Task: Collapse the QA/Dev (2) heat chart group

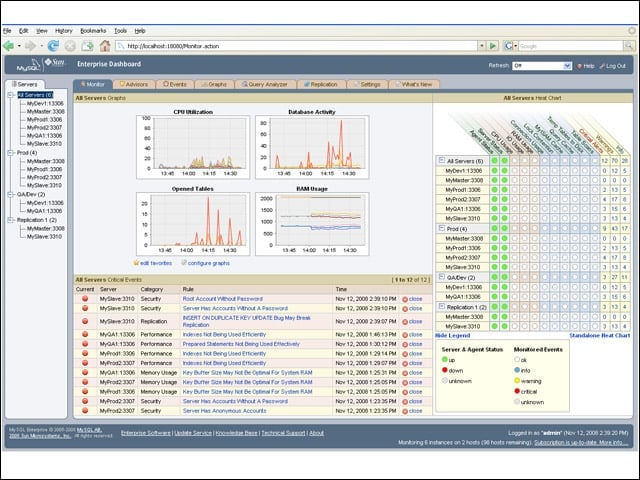Action: point(442,277)
